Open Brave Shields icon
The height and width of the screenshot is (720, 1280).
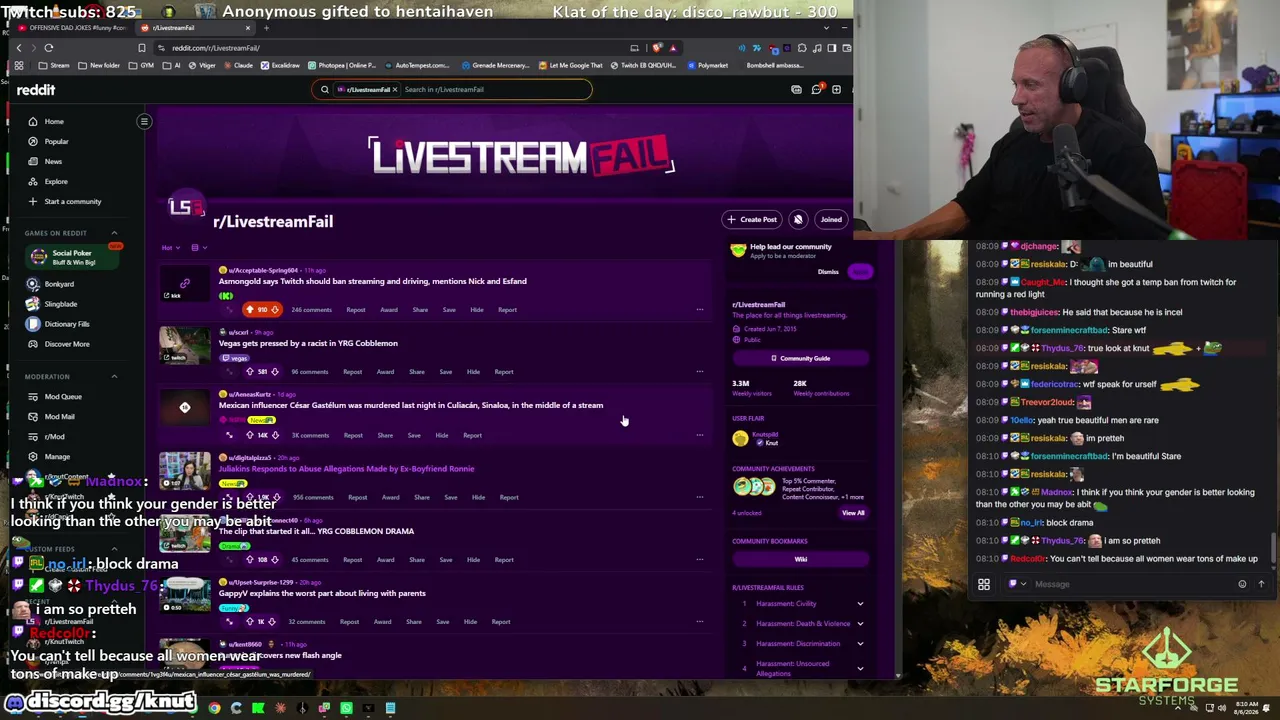tap(657, 48)
